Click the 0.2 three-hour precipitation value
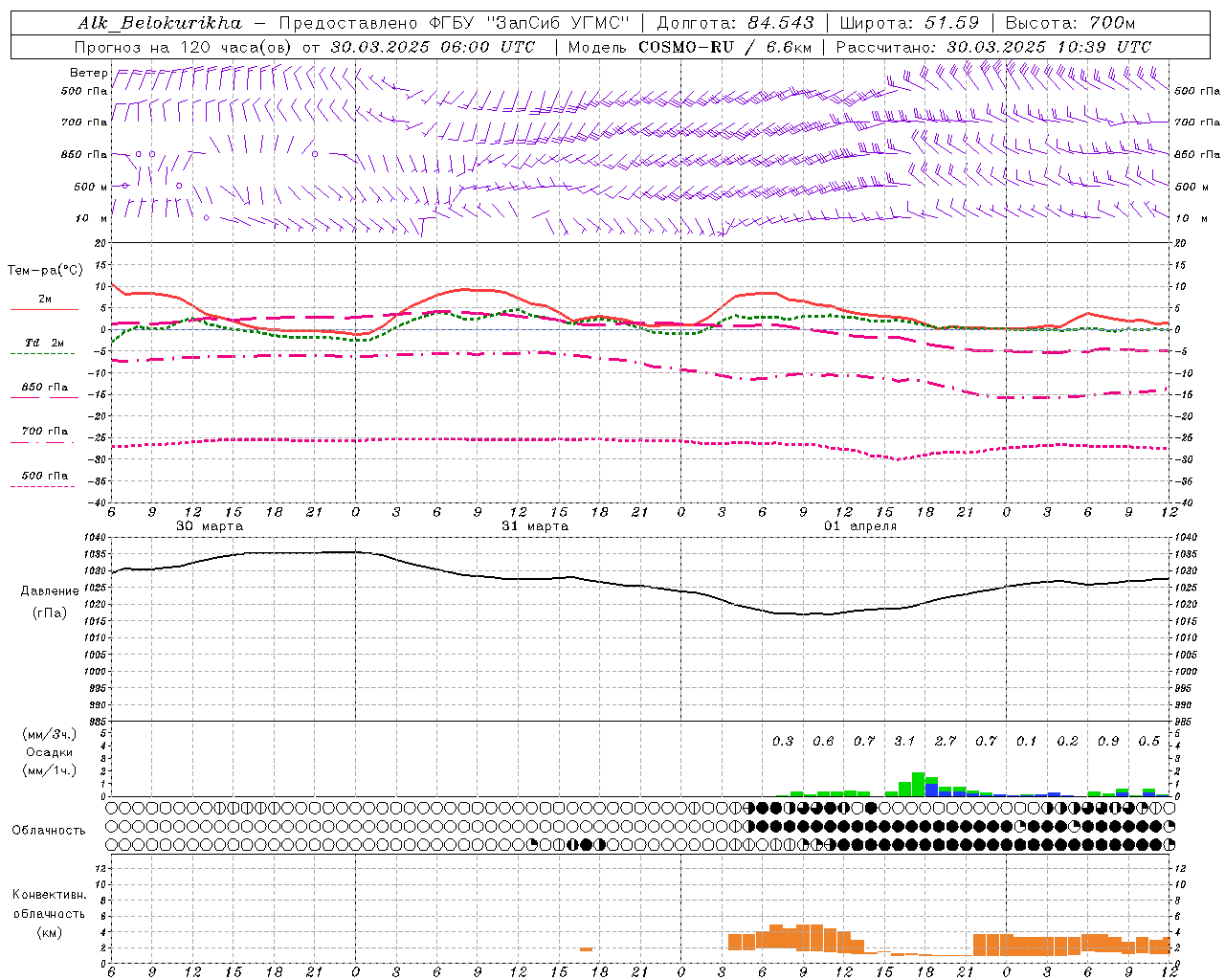This screenshot has width=1225, height=980. point(1068,741)
